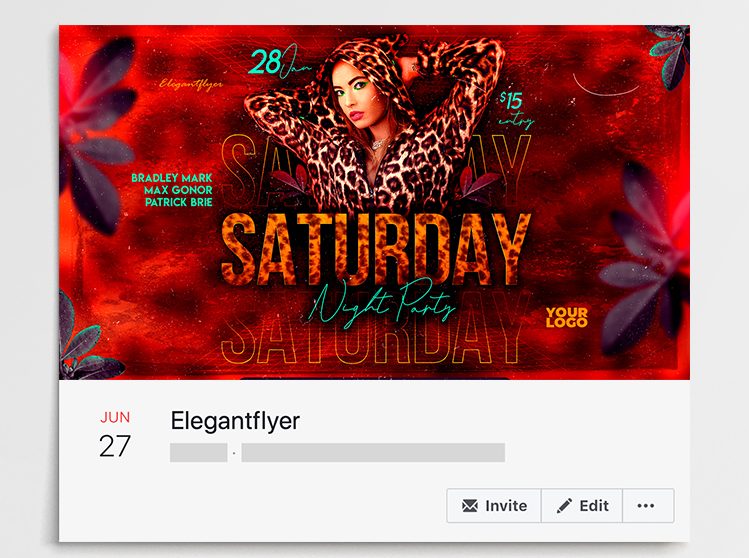Click the long gray placeholder bar
Image resolution: width=749 pixels, height=558 pixels.
click(373, 452)
